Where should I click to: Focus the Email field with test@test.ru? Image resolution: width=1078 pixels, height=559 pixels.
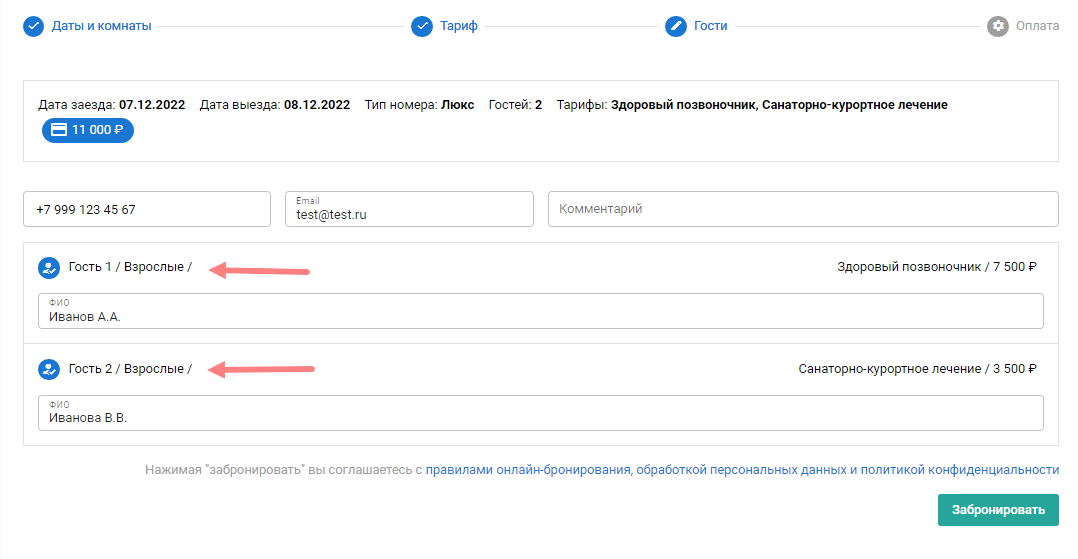(409, 209)
